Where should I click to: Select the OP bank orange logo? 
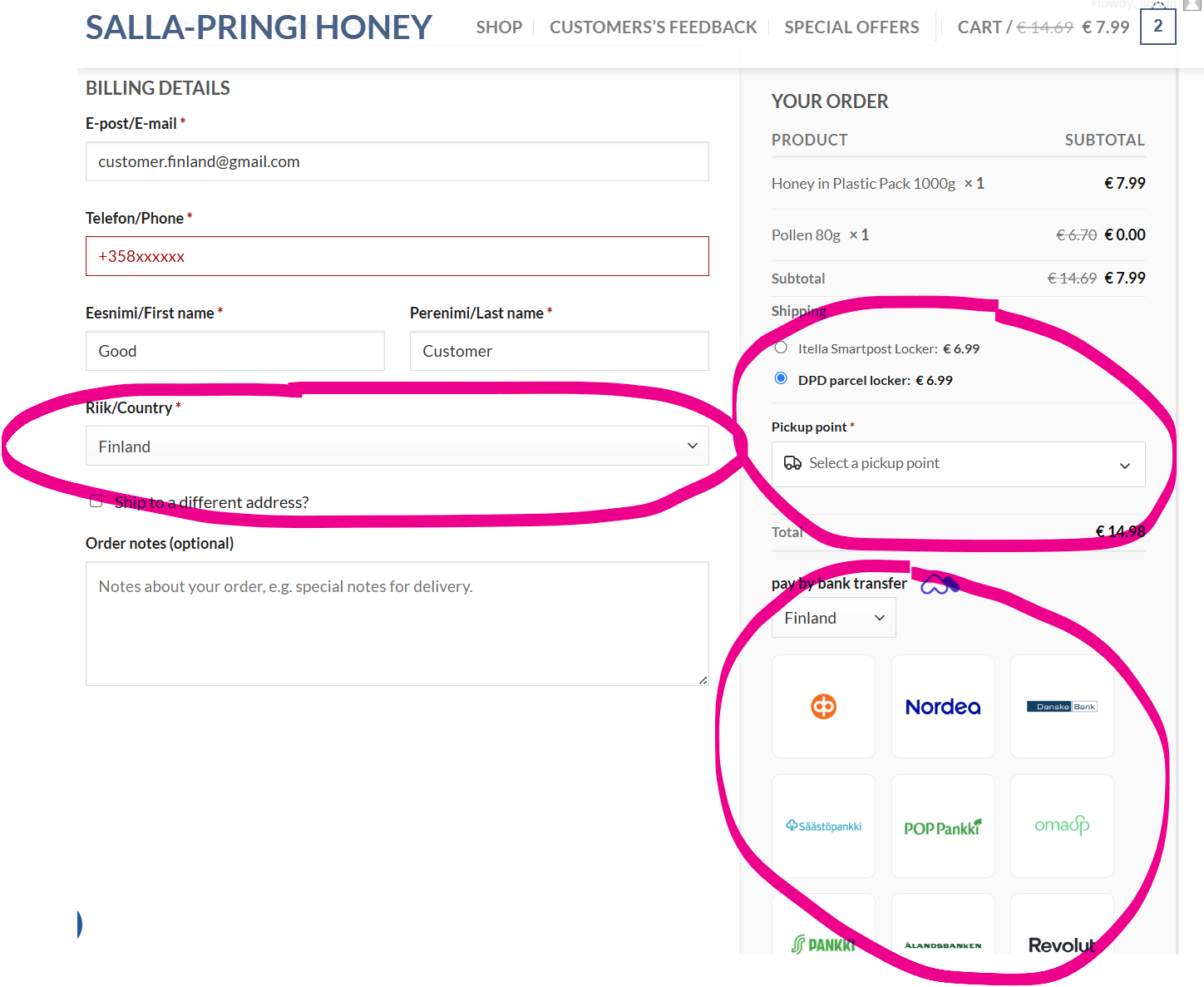pyautogui.click(x=823, y=707)
